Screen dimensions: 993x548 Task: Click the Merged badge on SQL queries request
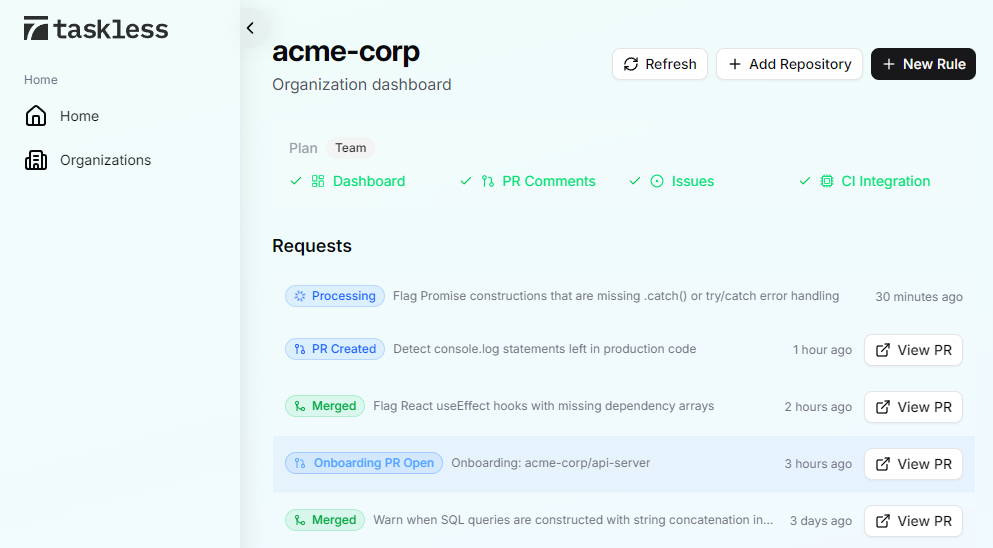[325, 520]
